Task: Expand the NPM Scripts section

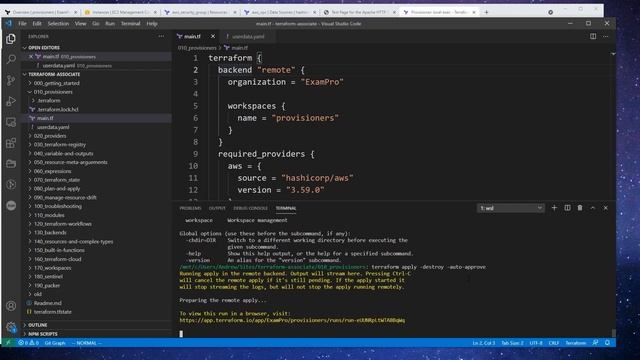Action: pyautogui.click(x=42, y=334)
